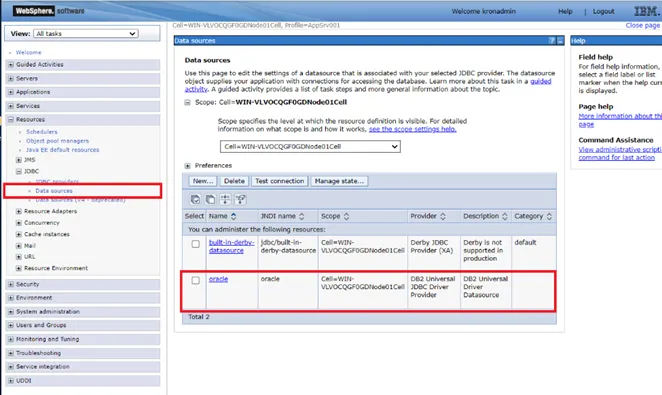Expand the Mail node
Viewport: 662px width, 395px height.
19,246
